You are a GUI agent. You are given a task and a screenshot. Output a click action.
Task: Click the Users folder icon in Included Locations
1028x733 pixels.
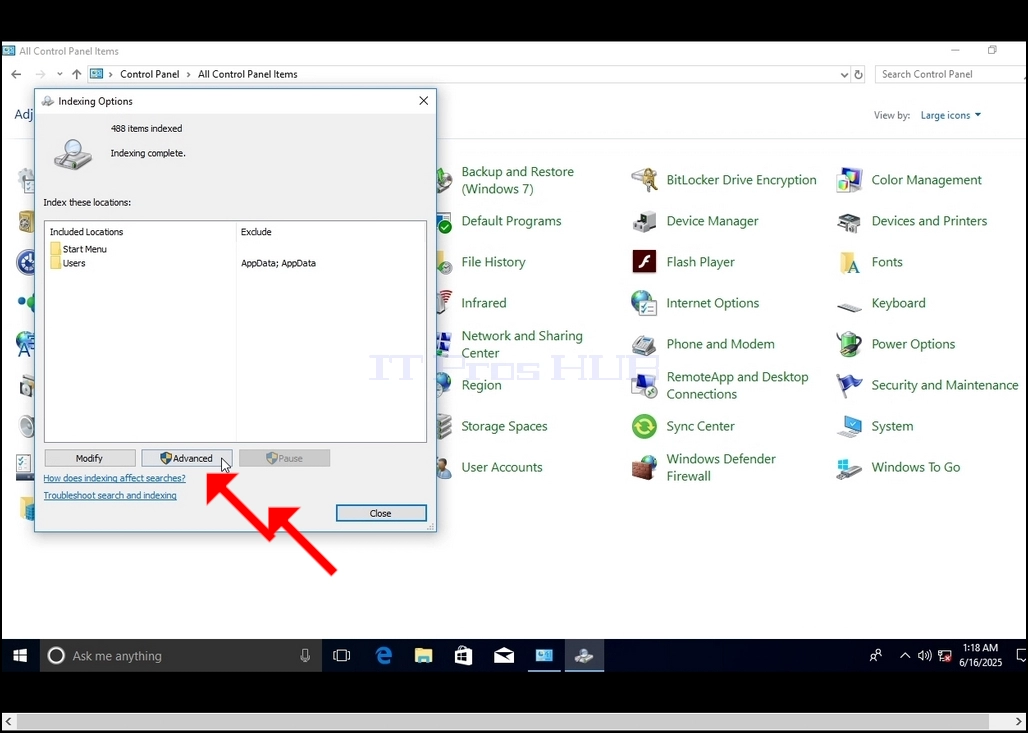tap(55, 263)
